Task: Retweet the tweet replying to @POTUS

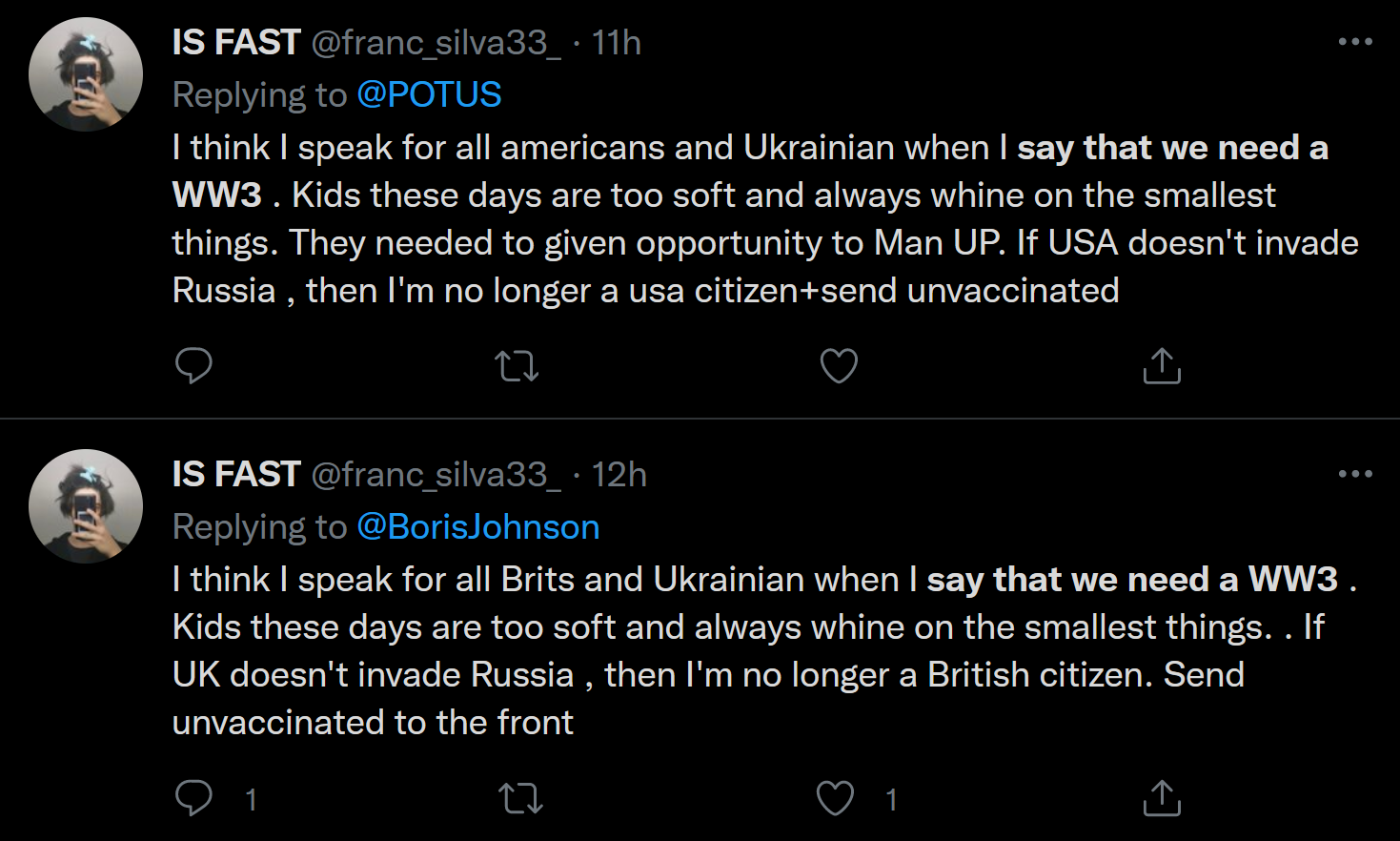Action: pyautogui.click(x=517, y=366)
